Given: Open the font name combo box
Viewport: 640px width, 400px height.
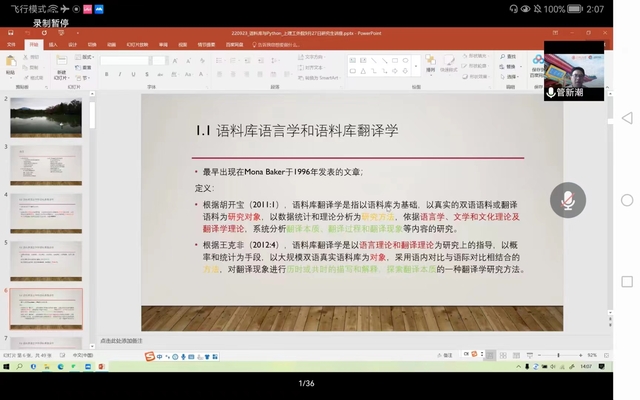Looking at the screenshot, I should tap(125, 59).
